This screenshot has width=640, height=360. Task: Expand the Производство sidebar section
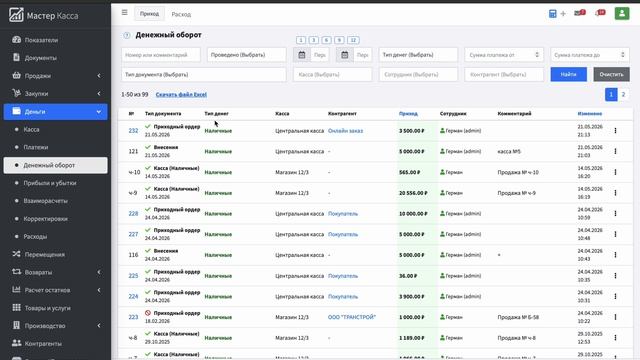pos(56,326)
